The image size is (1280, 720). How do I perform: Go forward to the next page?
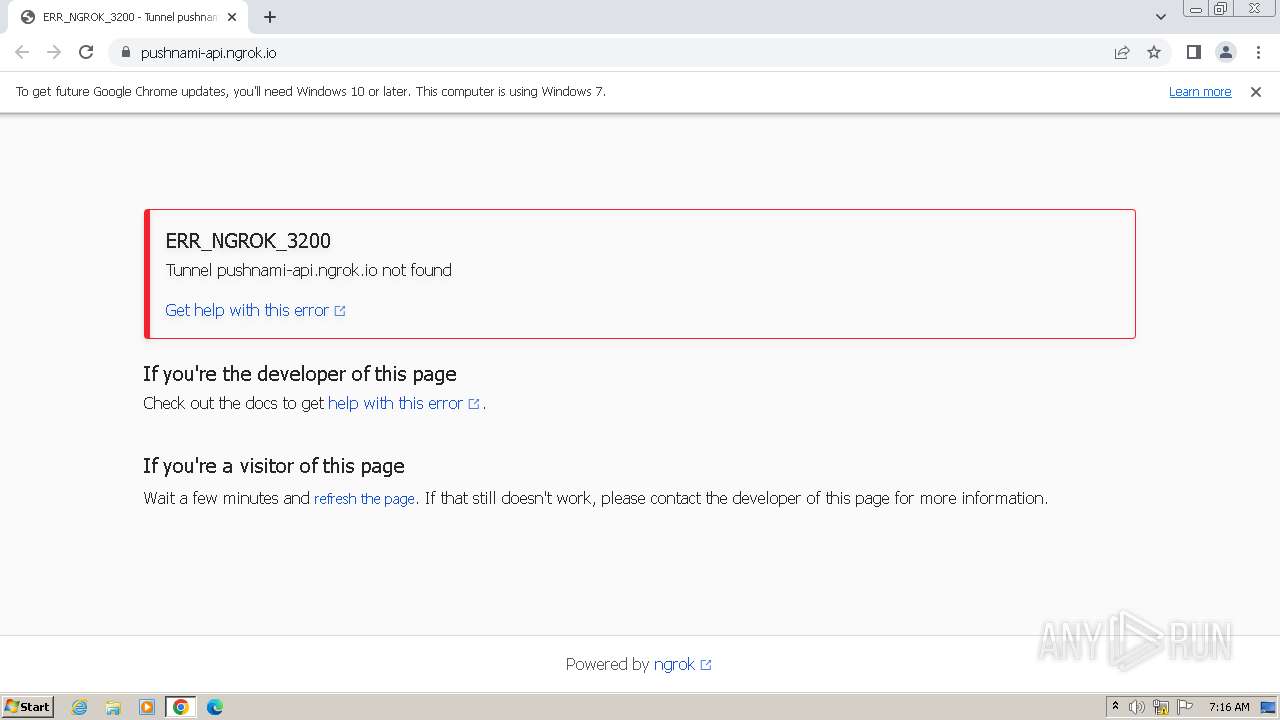(x=54, y=52)
